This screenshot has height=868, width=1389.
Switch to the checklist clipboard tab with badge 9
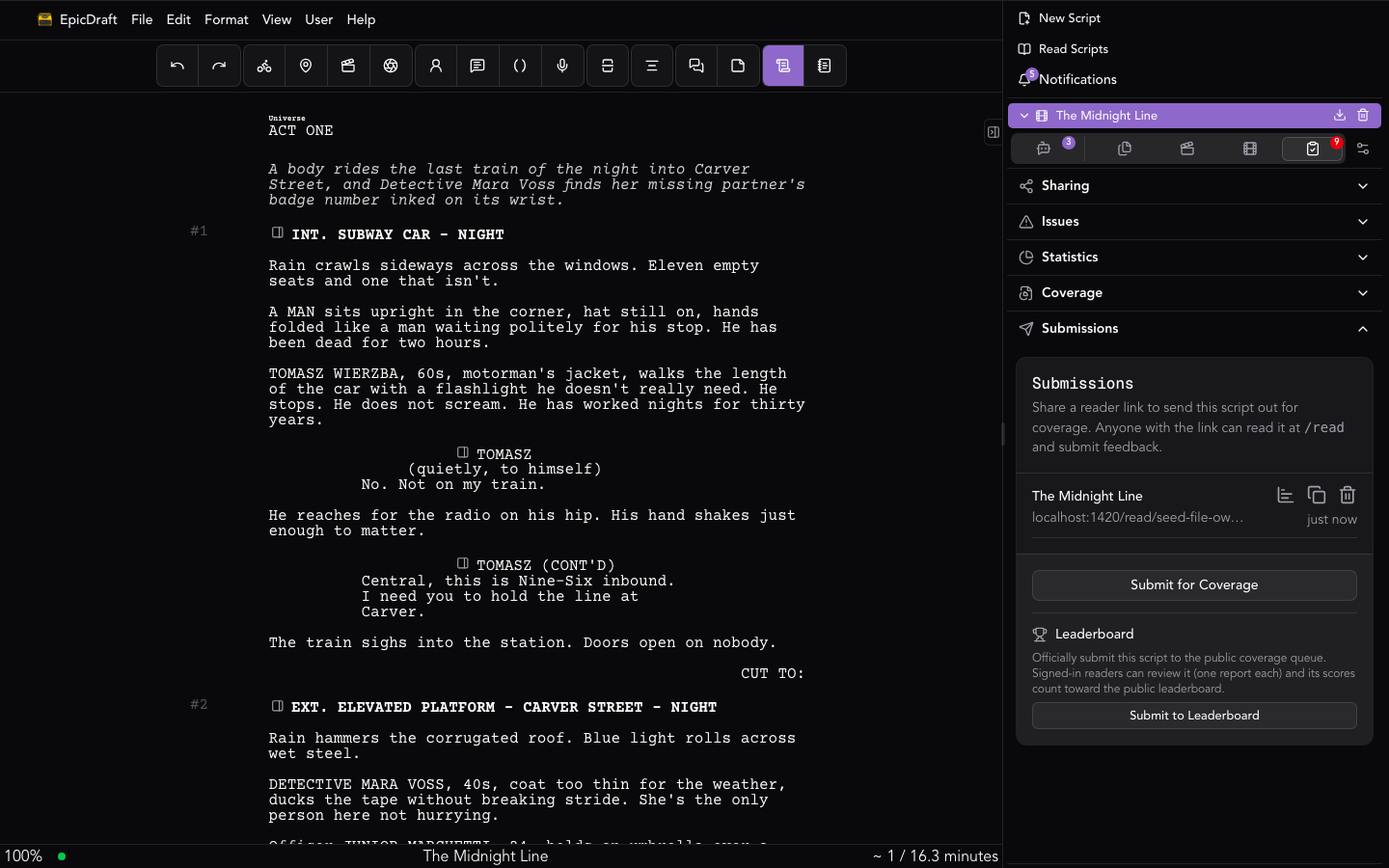click(1313, 149)
